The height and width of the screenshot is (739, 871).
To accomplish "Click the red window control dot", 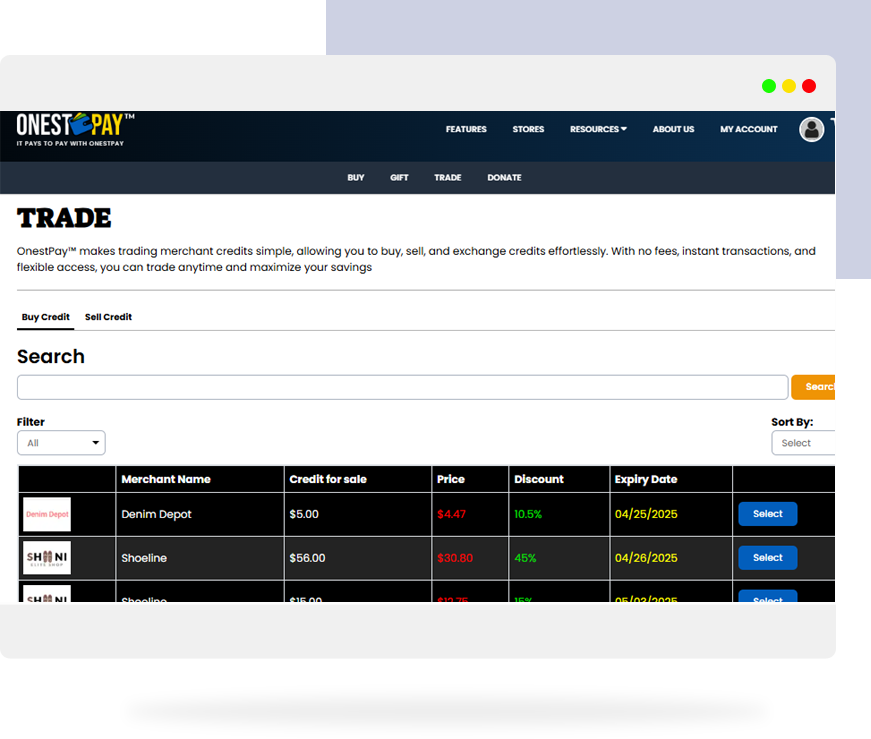I will pyautogui.click(x=809, y=86).
